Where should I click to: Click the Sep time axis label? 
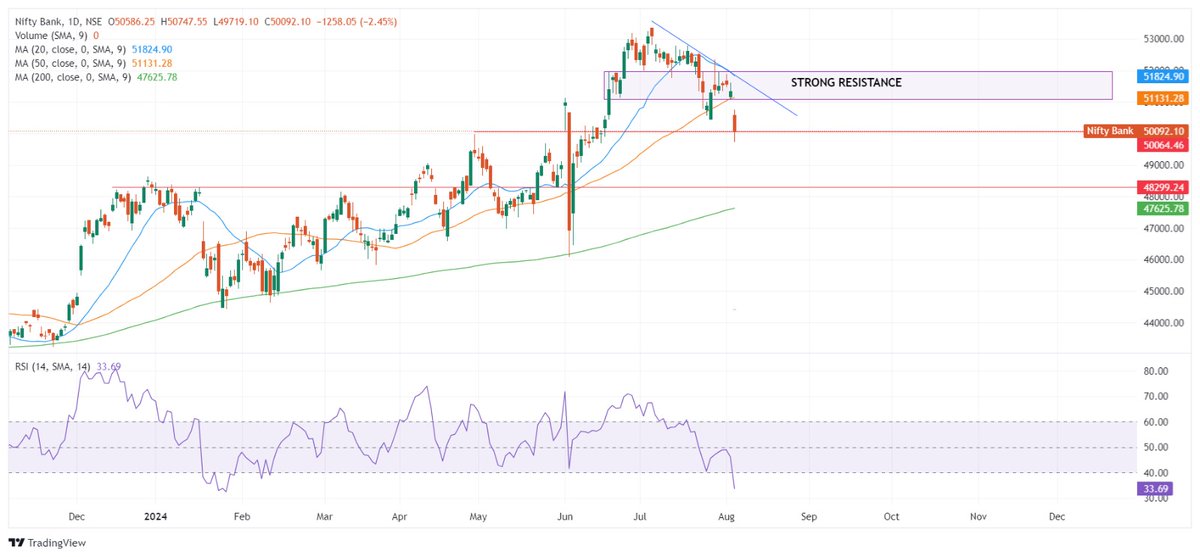point(809,519)
